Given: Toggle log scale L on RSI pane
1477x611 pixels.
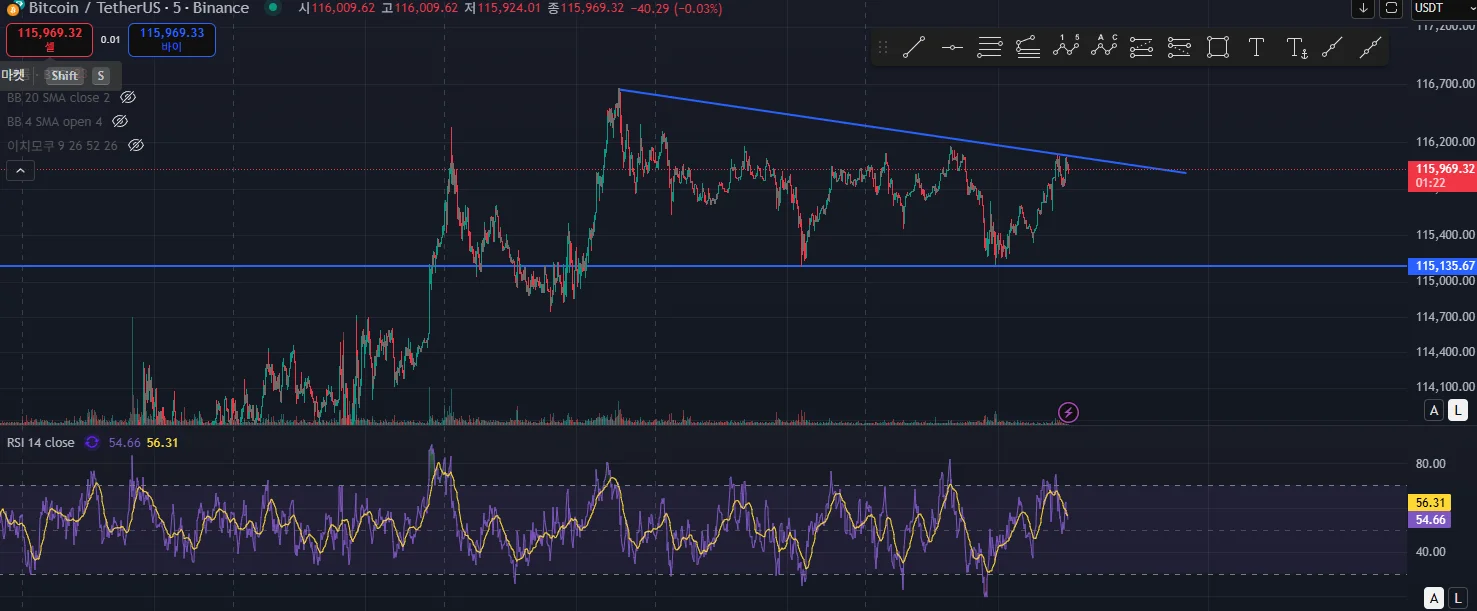Looking at the screenshot, I should (1458, 597).
